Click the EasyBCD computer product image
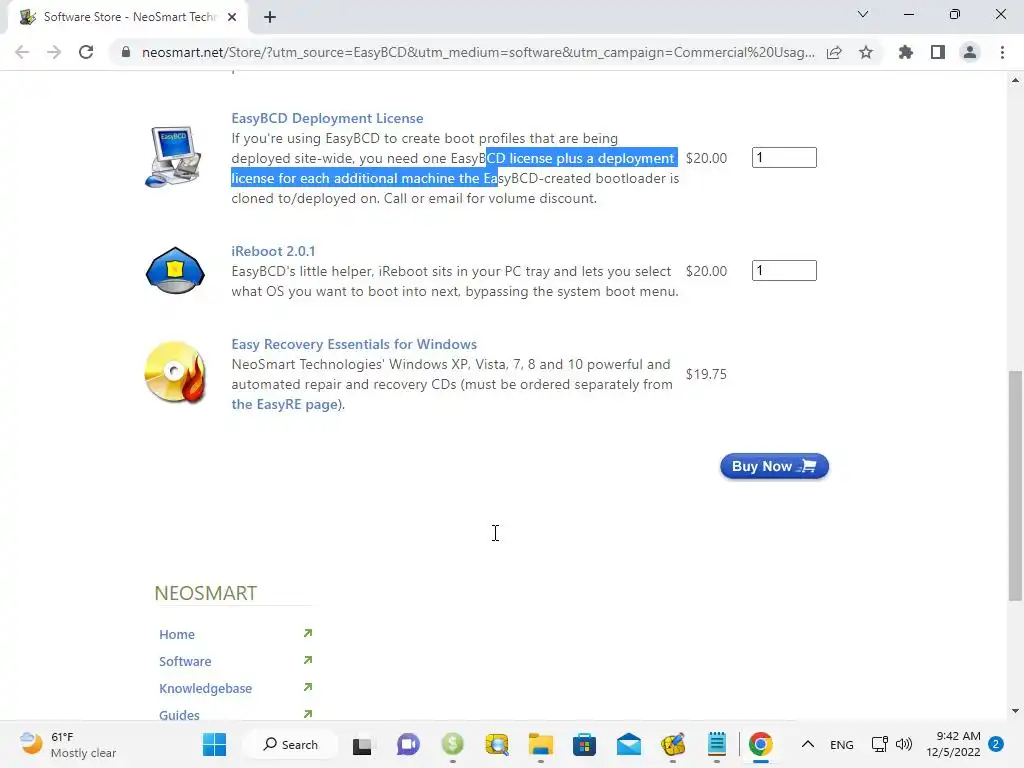This screenshot has width=1024, height=768. coord(174,157)
